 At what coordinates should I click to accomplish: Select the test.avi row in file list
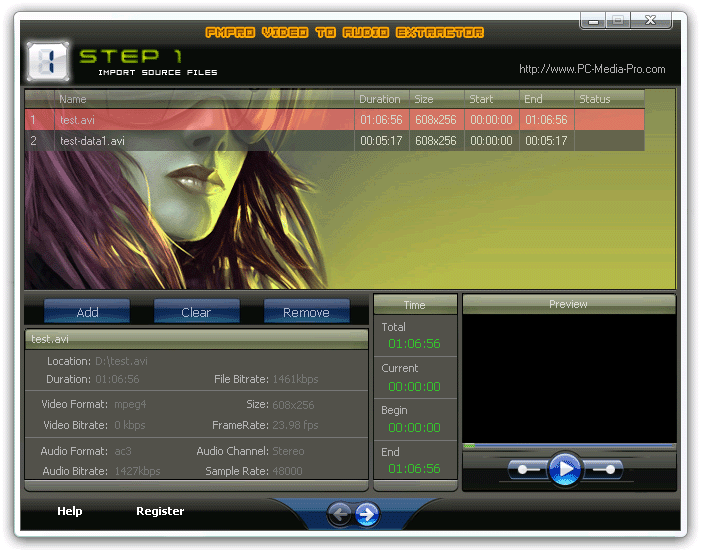334,120
